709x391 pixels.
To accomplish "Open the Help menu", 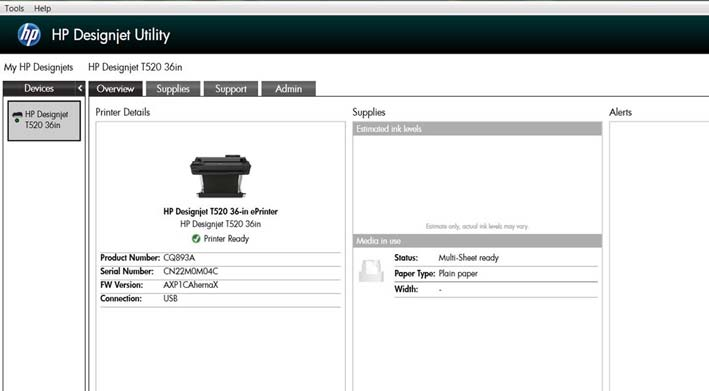I will [43, 8].
